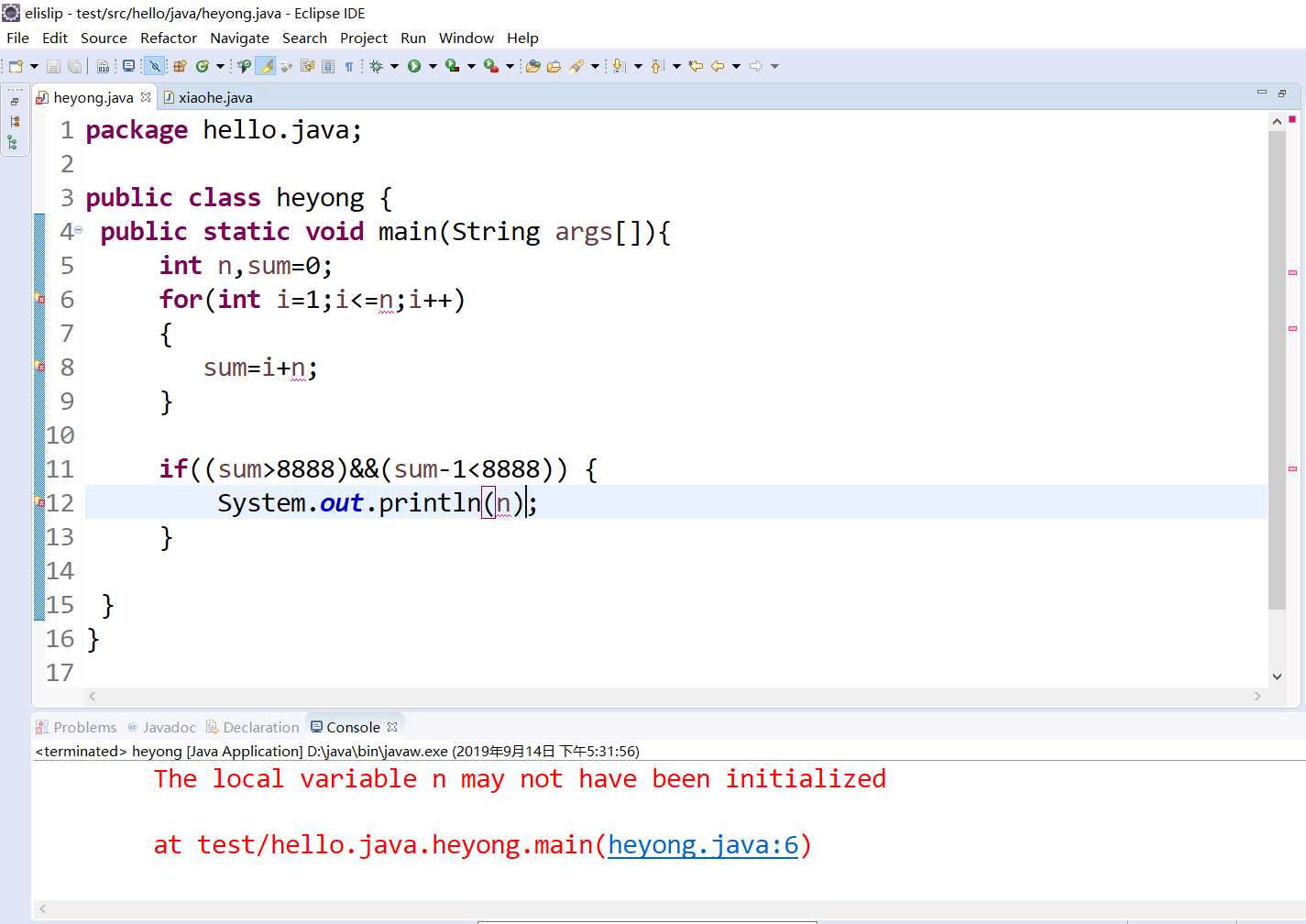Image resolution: width=1306 pixels, height=924 pixels.
Task: Expand the Run dropdown arrow
Action: click(x=434, y=66)
